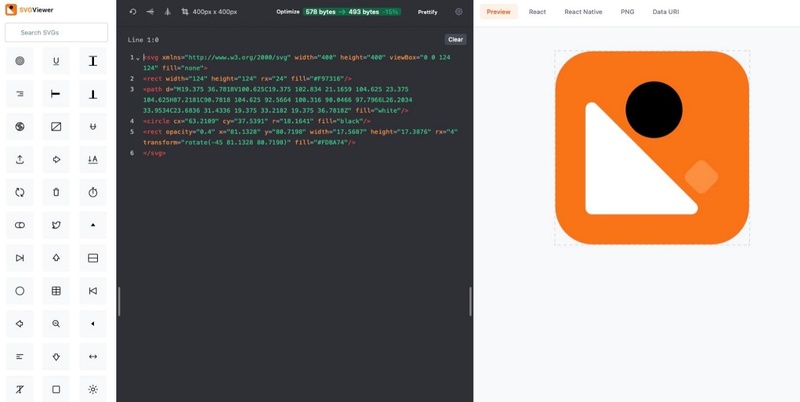Open editor settings gear icon

coord(459,12)
